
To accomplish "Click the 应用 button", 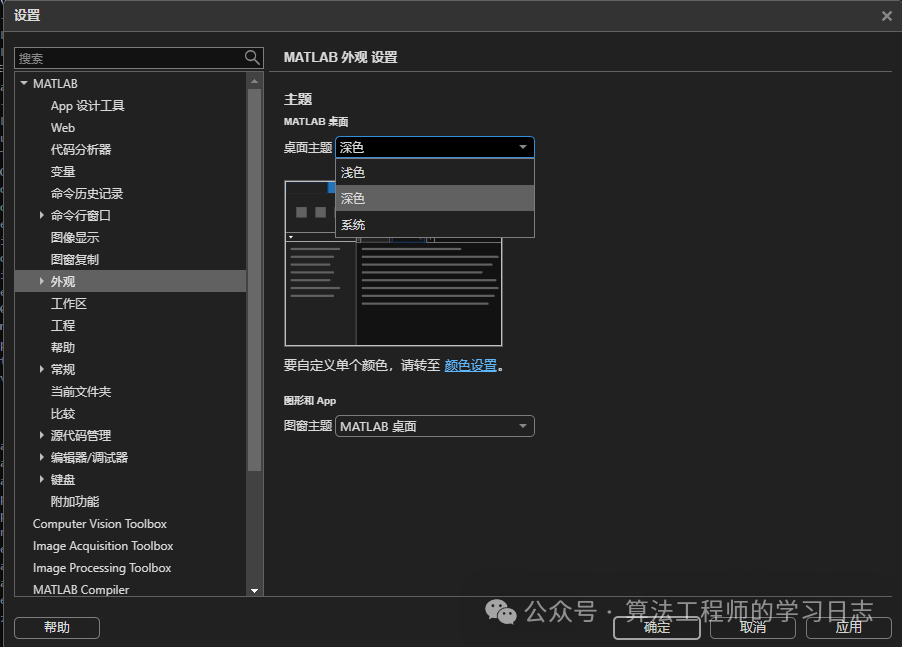I will click(849, 627).
